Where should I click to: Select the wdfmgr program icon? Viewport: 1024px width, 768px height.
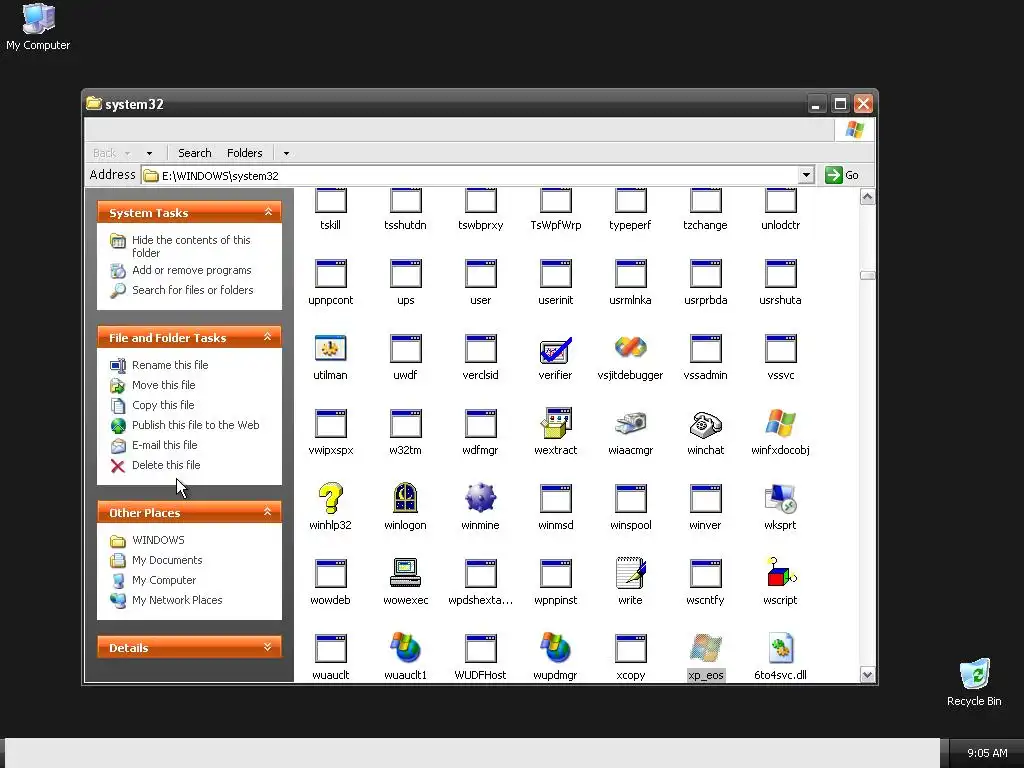point(481,424)
